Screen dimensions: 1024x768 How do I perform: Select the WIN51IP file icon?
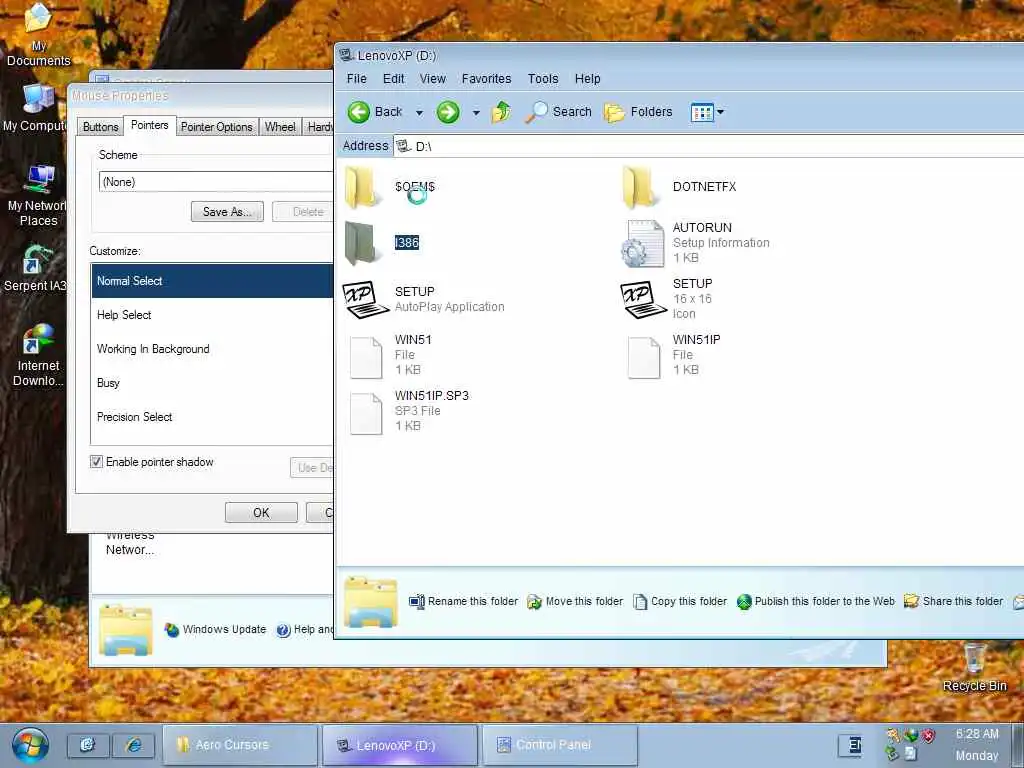click(x=644, y=357)
